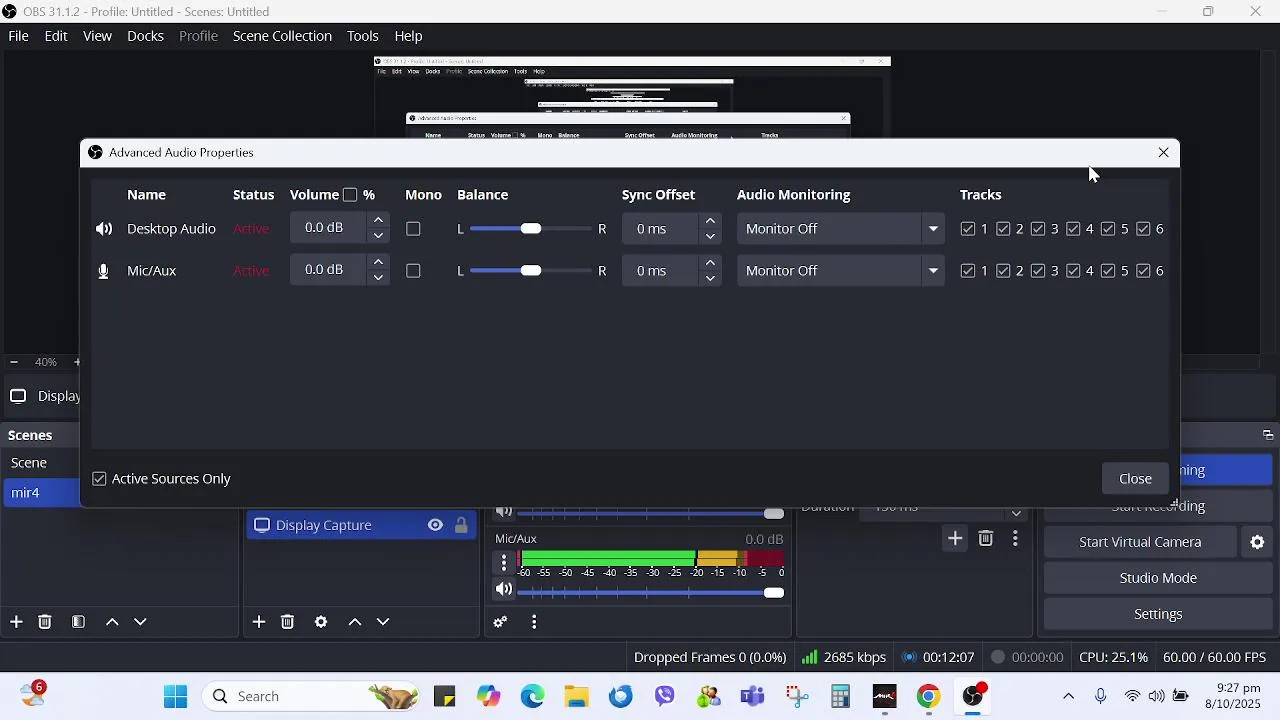Configure virtual camera gear icon
Viewport: 1280px width, 720px height.
pos(1257,542)
